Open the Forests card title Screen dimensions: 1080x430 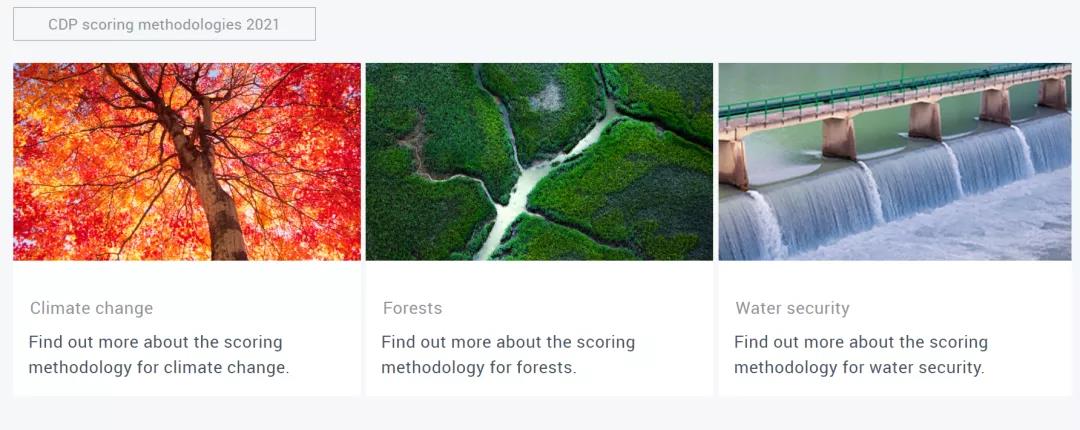(x=413, y=308)
